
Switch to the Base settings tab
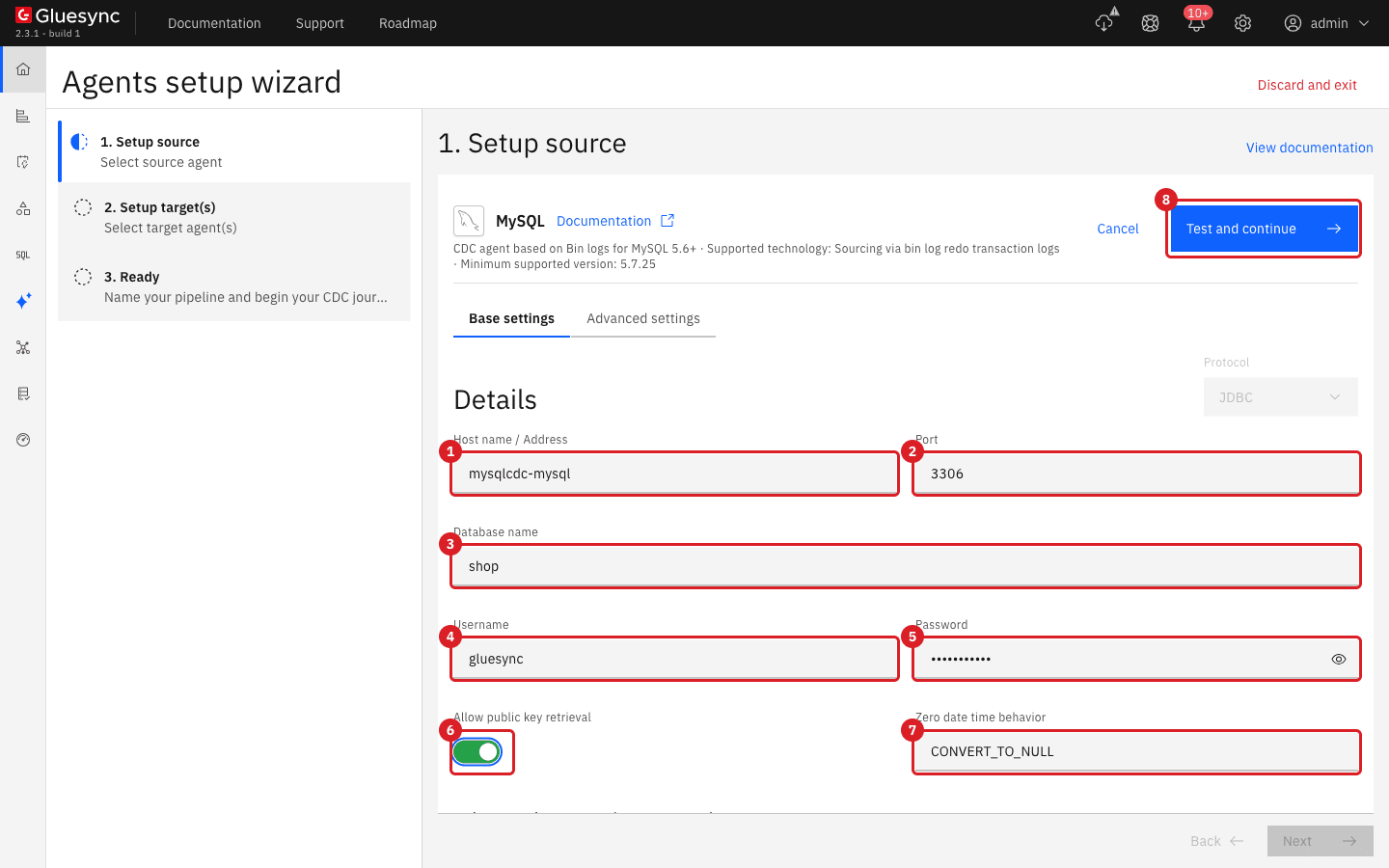[511, 318]
